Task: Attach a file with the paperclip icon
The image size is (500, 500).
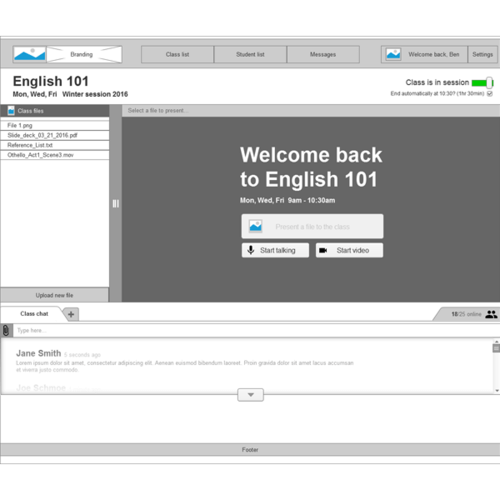Action: pyautogui.click(x=6, y=330)
